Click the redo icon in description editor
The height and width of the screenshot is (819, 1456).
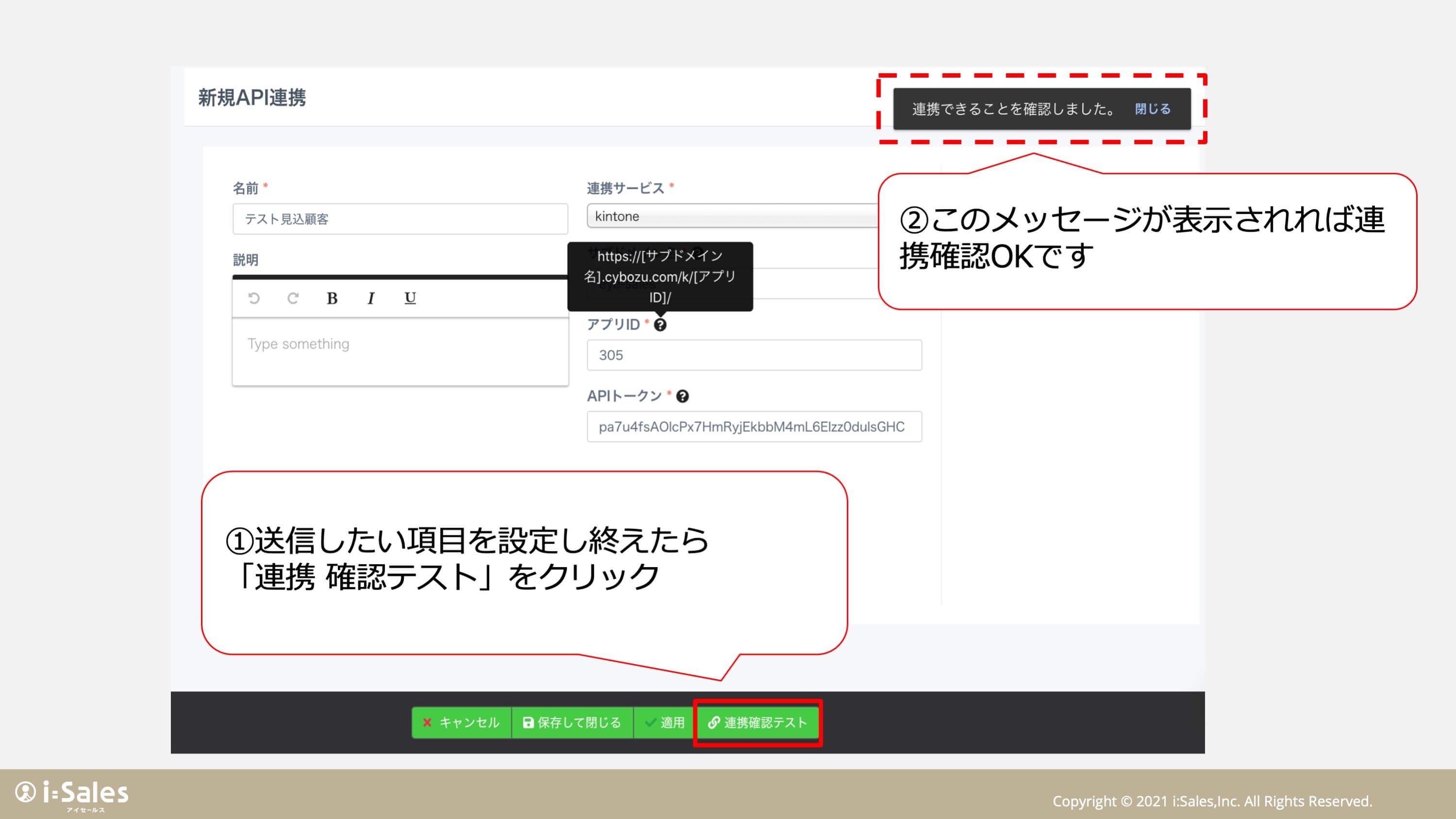point(293,298)
